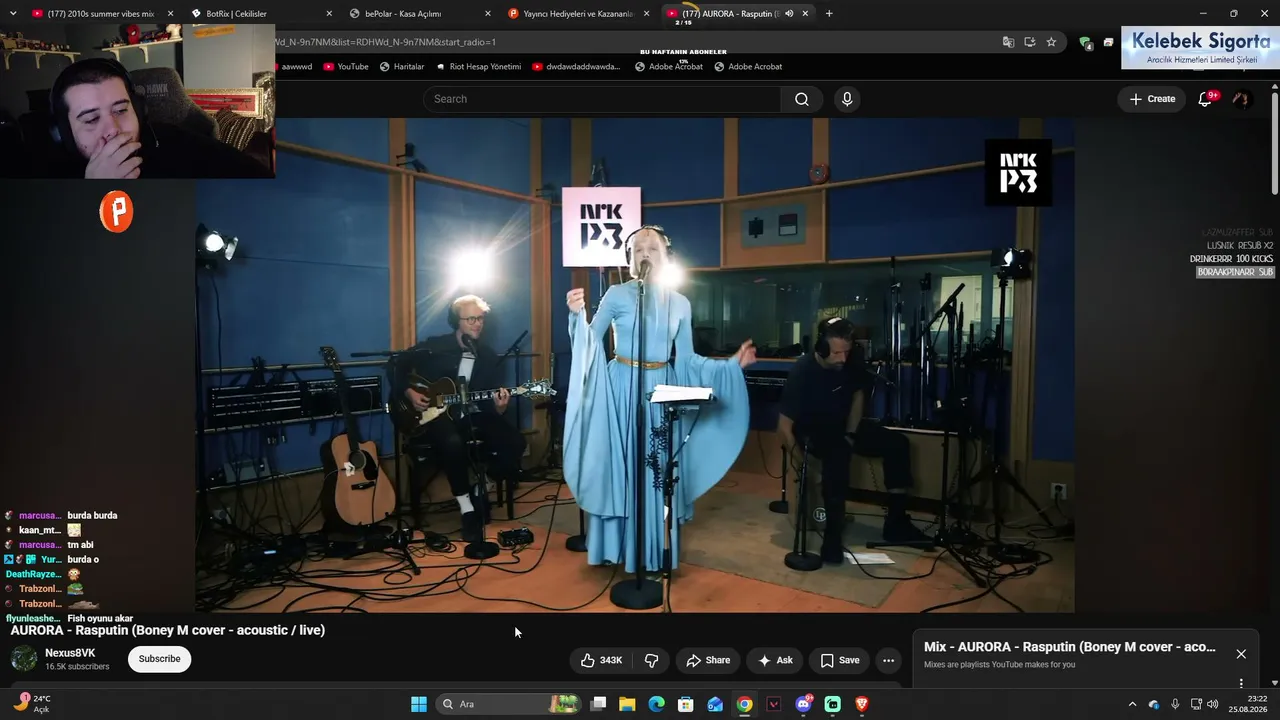The width and height of the screenshot is (1280, 720).
Task: Expand the tab search dropdown arrow
Action: (x=13, y=14)
